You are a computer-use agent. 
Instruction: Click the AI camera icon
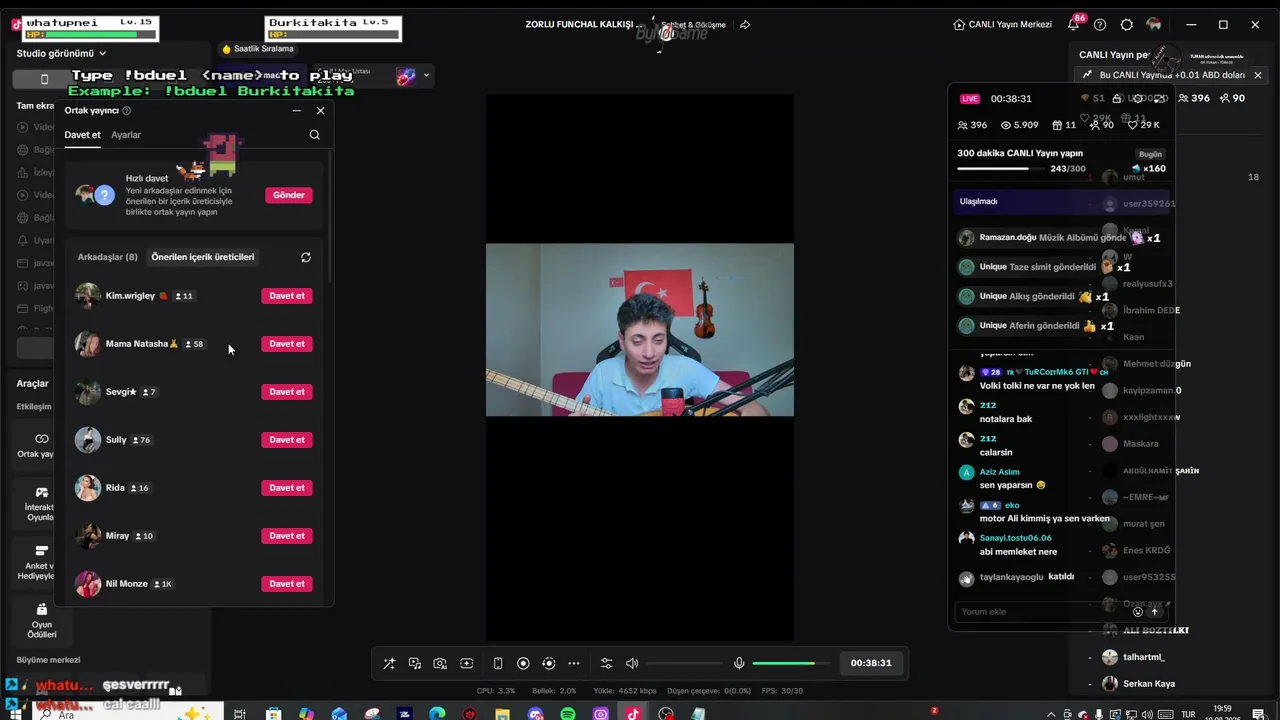(440, 663)
